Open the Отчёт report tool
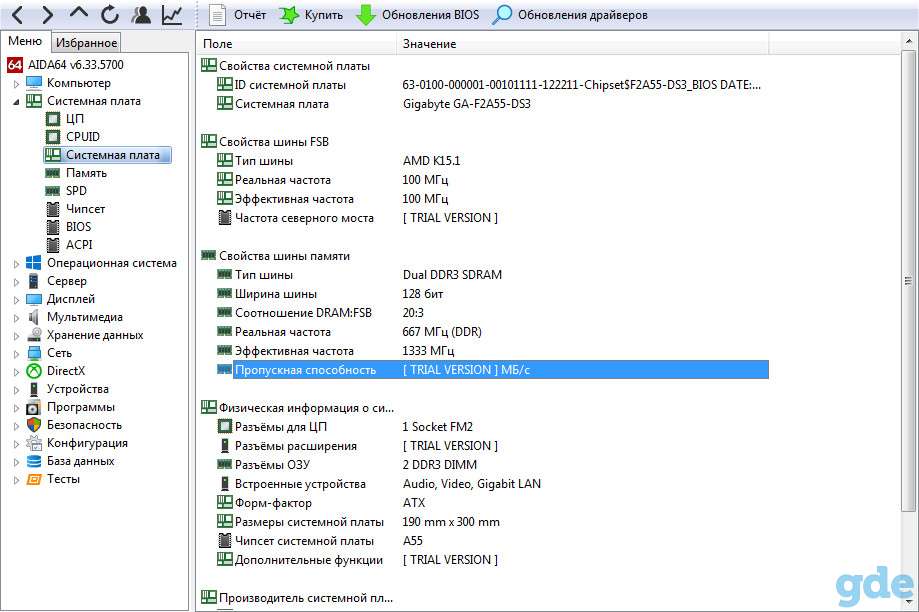The width and height of the screenshot is (919, 612). click(237, 15)
